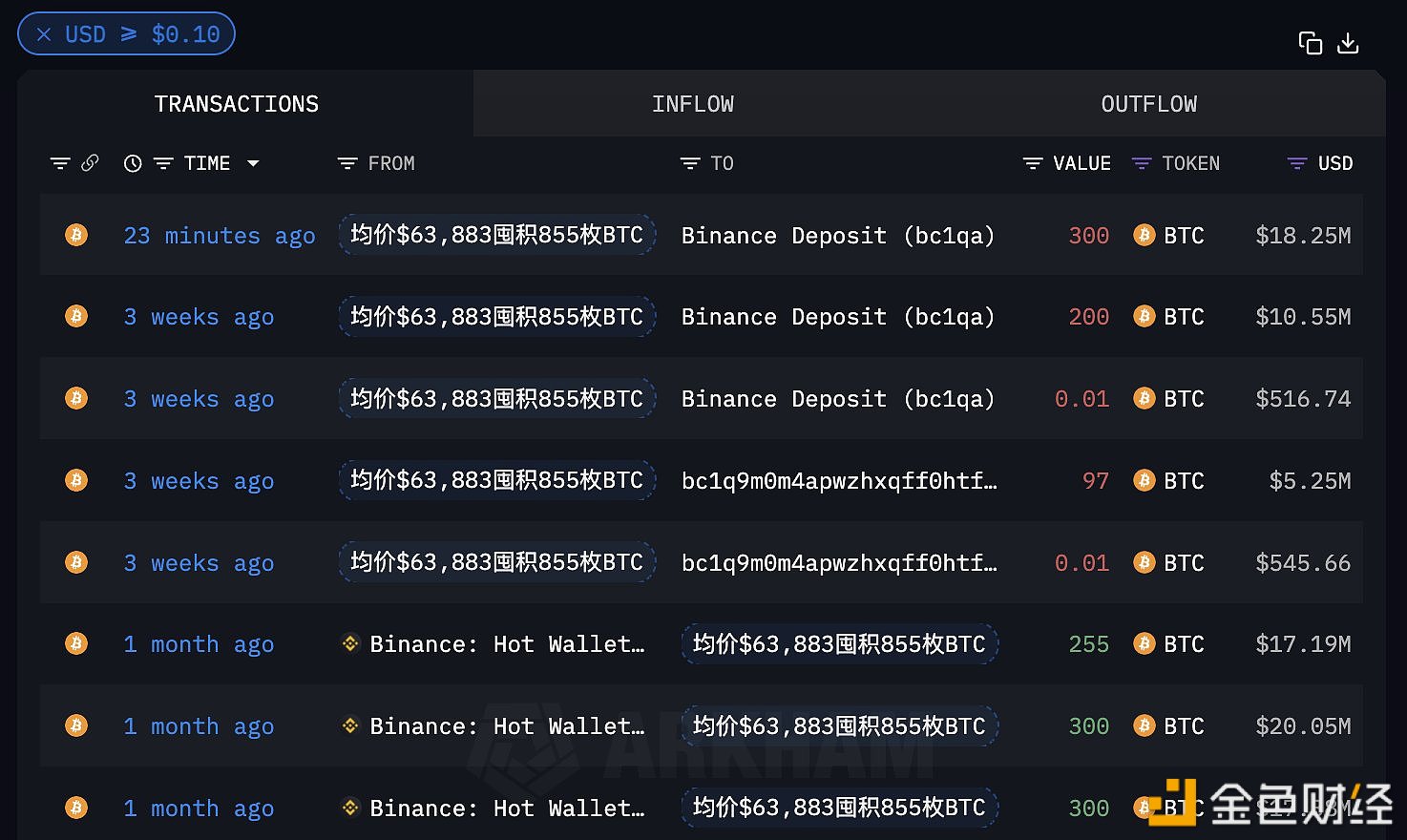
Task: Click Bitcoin chain icon in $516.74 row
Action: (x=76, y=399)
